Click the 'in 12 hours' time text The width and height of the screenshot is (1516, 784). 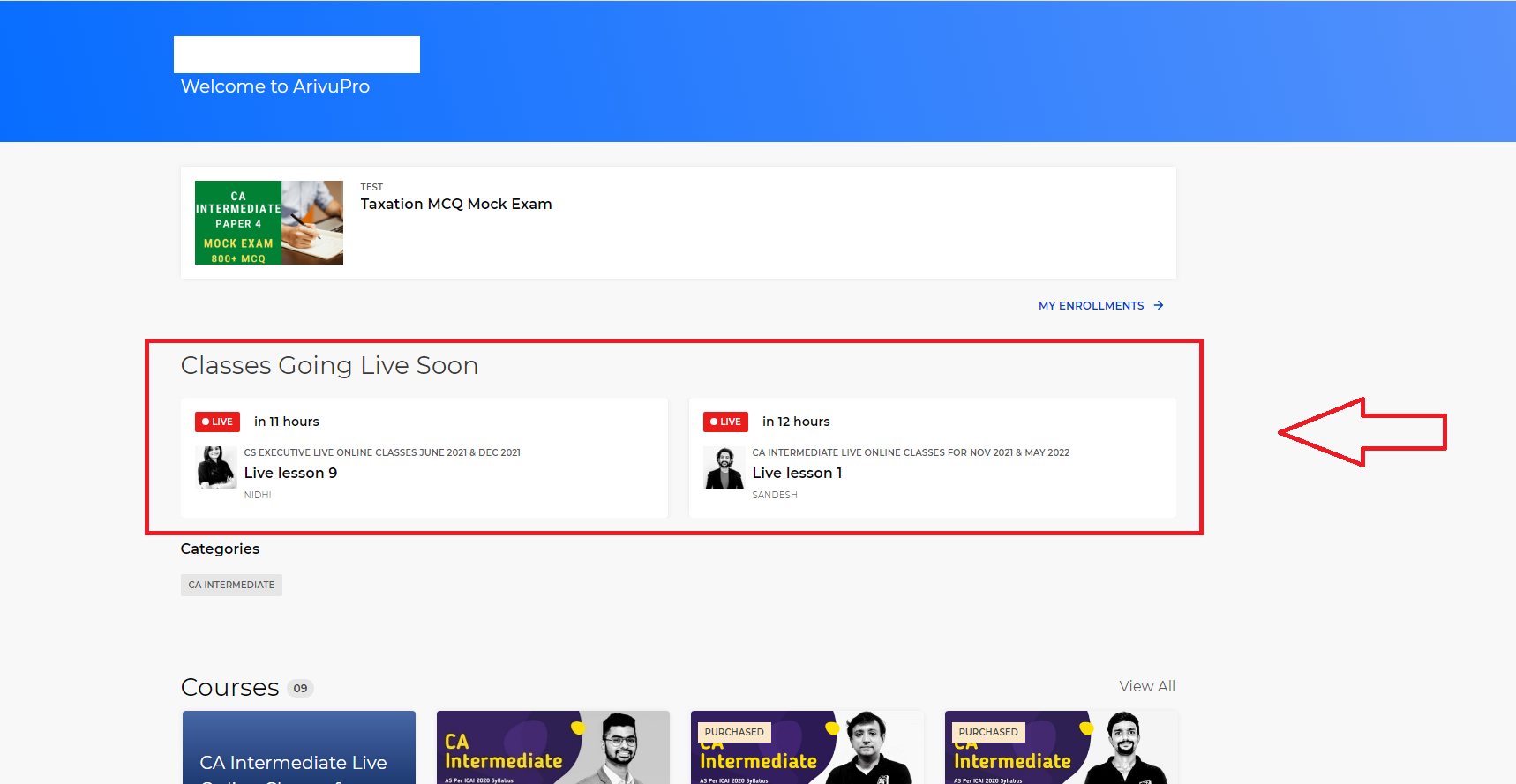[796, 422]
